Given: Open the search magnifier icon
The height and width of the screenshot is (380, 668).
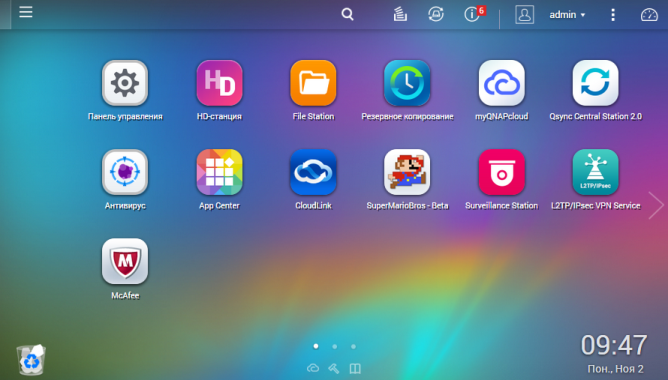Looking at the screenshot, I should [x=347, y=14].
